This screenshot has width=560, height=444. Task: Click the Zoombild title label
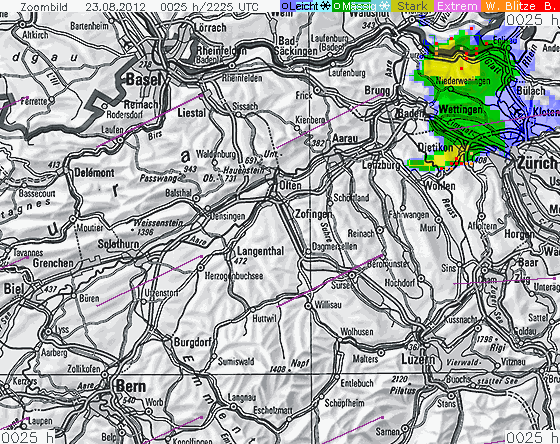(x=44, y=6)
